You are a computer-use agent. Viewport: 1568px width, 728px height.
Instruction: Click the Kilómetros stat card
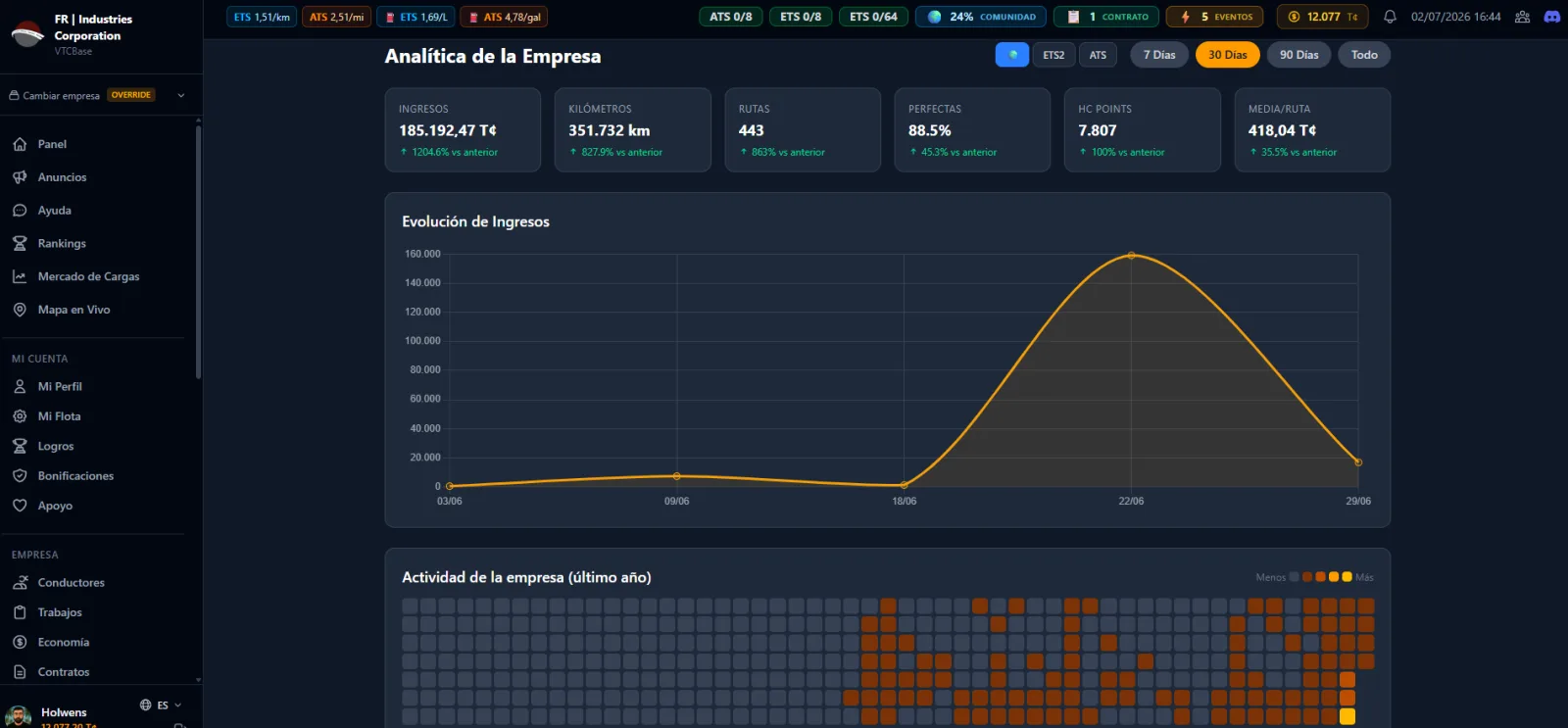click(x=632, y=129)
